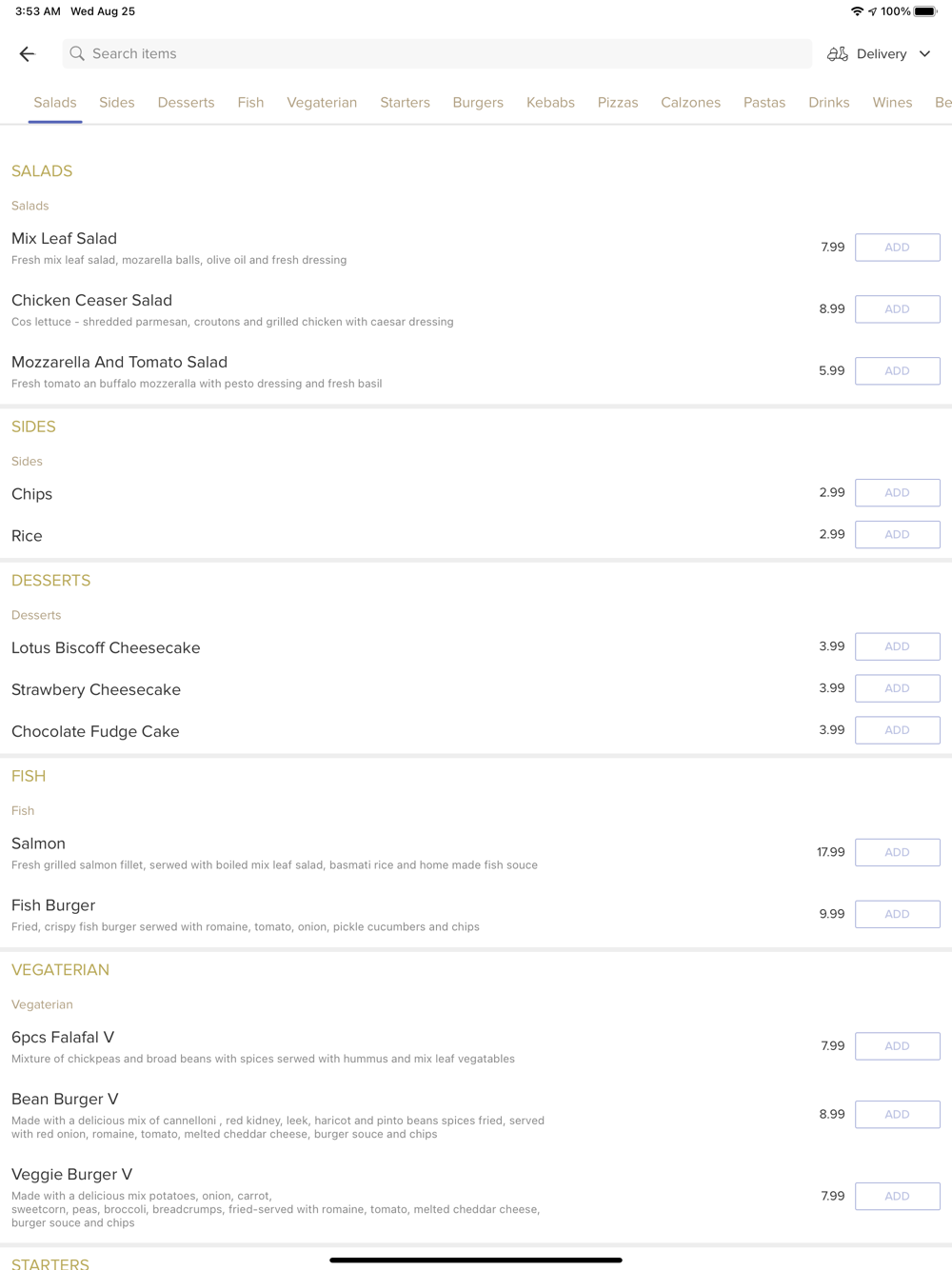Tap the delivery scooter icon
952x1270 pixels.
[x=838, y=54]
